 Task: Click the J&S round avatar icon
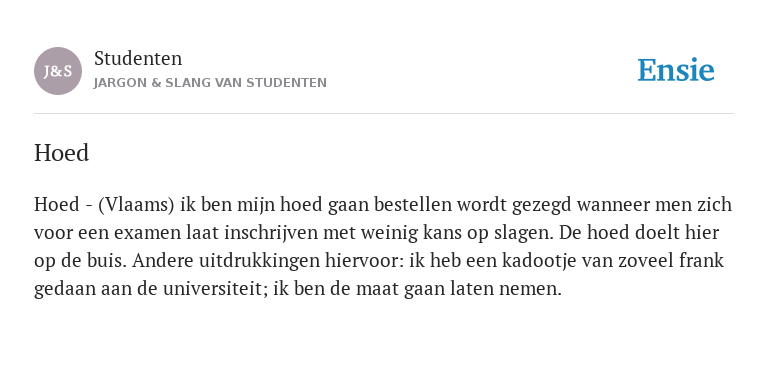(x=58, y=71)
